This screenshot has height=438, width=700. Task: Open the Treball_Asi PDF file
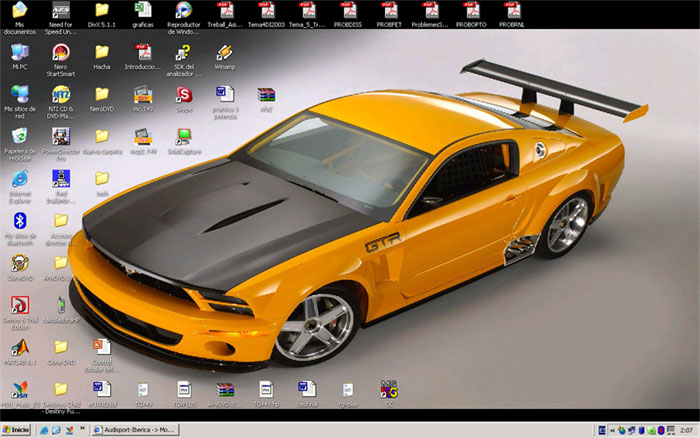pos(225,10)
